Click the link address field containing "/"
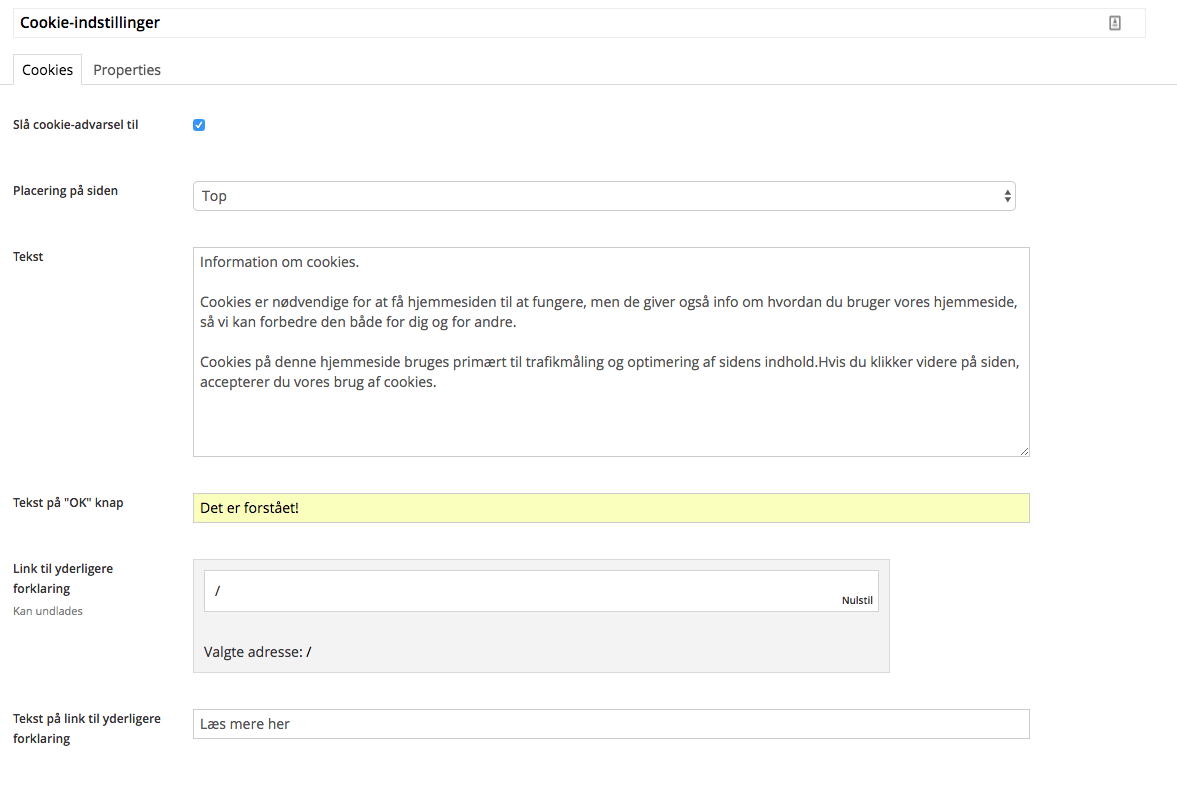This screenshot has width=1177, height=794. (520, 591)
